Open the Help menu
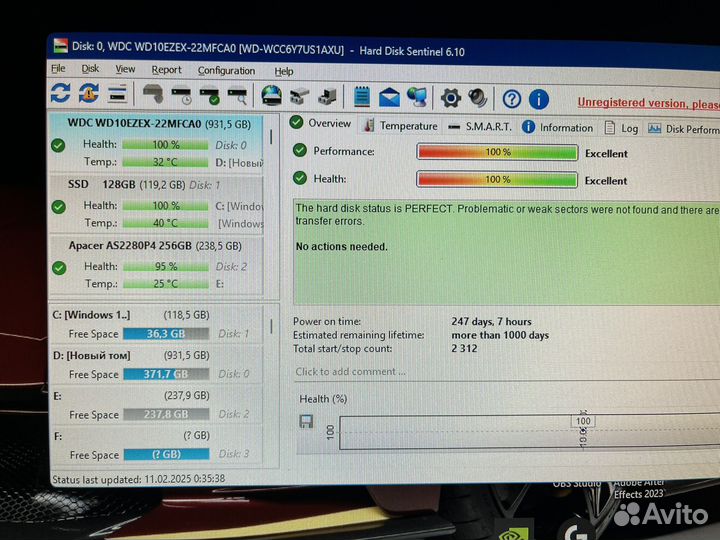This screenshot has height=540, width=720. pos(284,71)
